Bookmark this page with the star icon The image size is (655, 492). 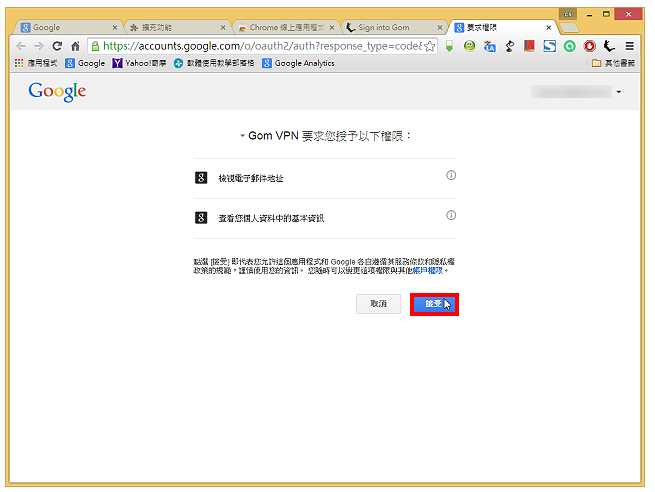(x=430, y=46)
